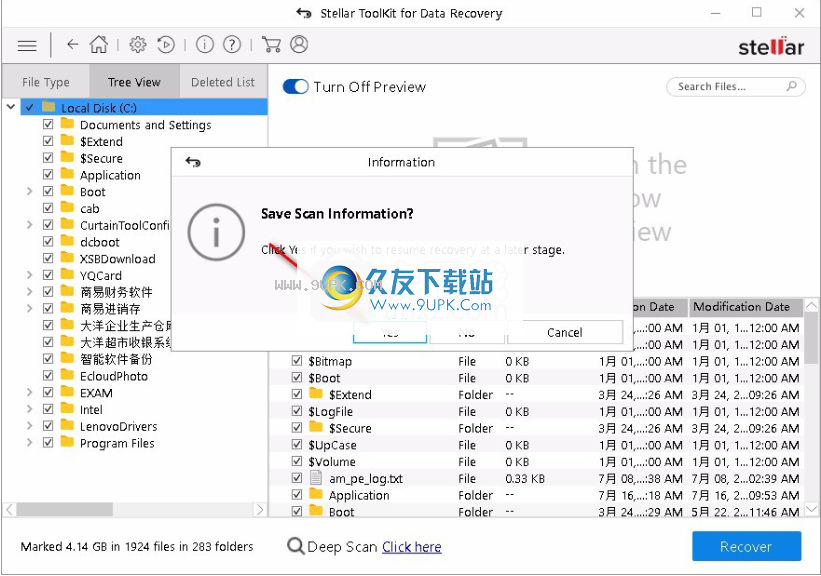Go back using the arrow icon
Screen dimensions: 821x576
point(72,45)
